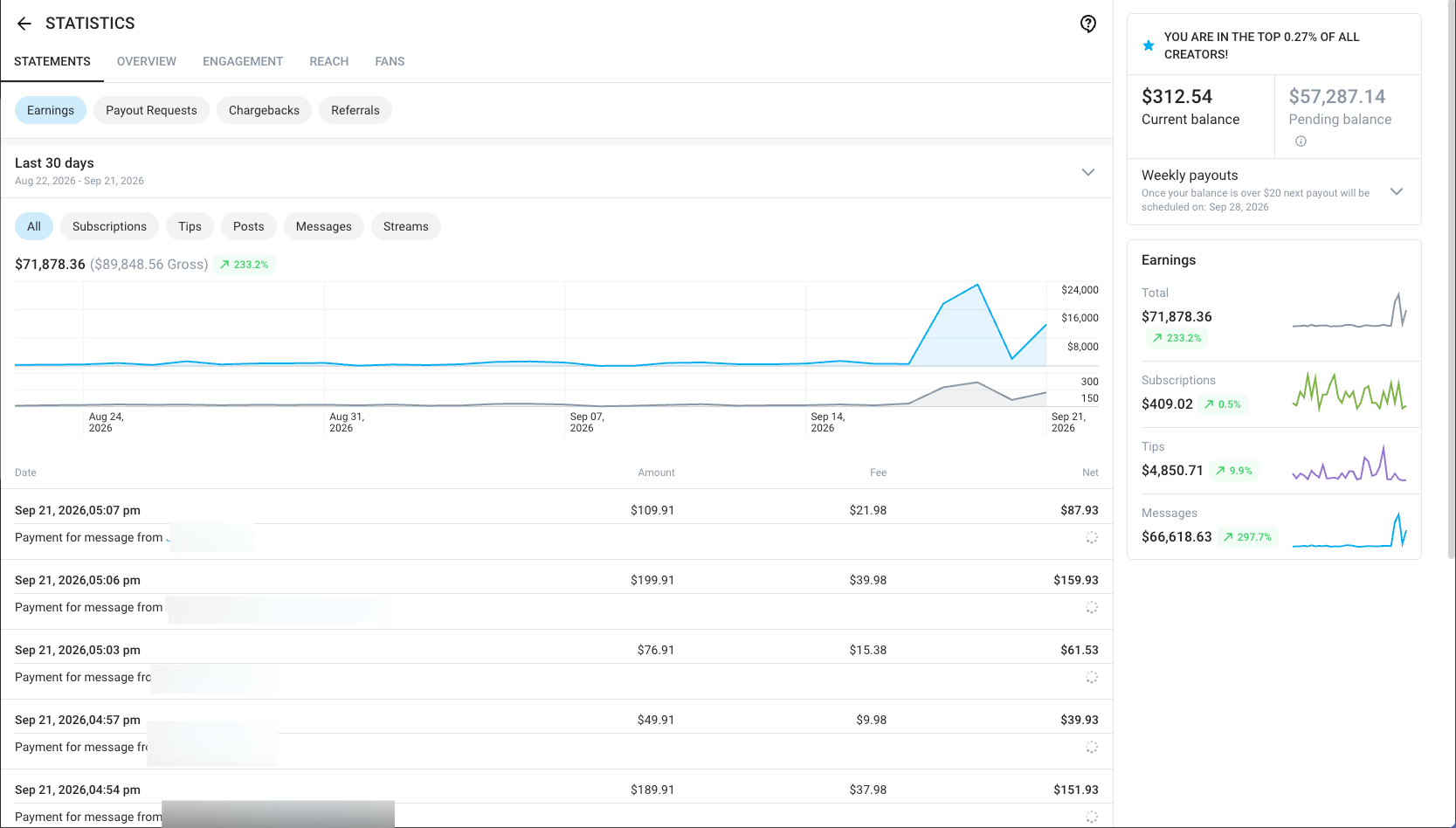1456x828 pixels.
Task: Click the $199.91 amount cell
Action: point(652,580)
